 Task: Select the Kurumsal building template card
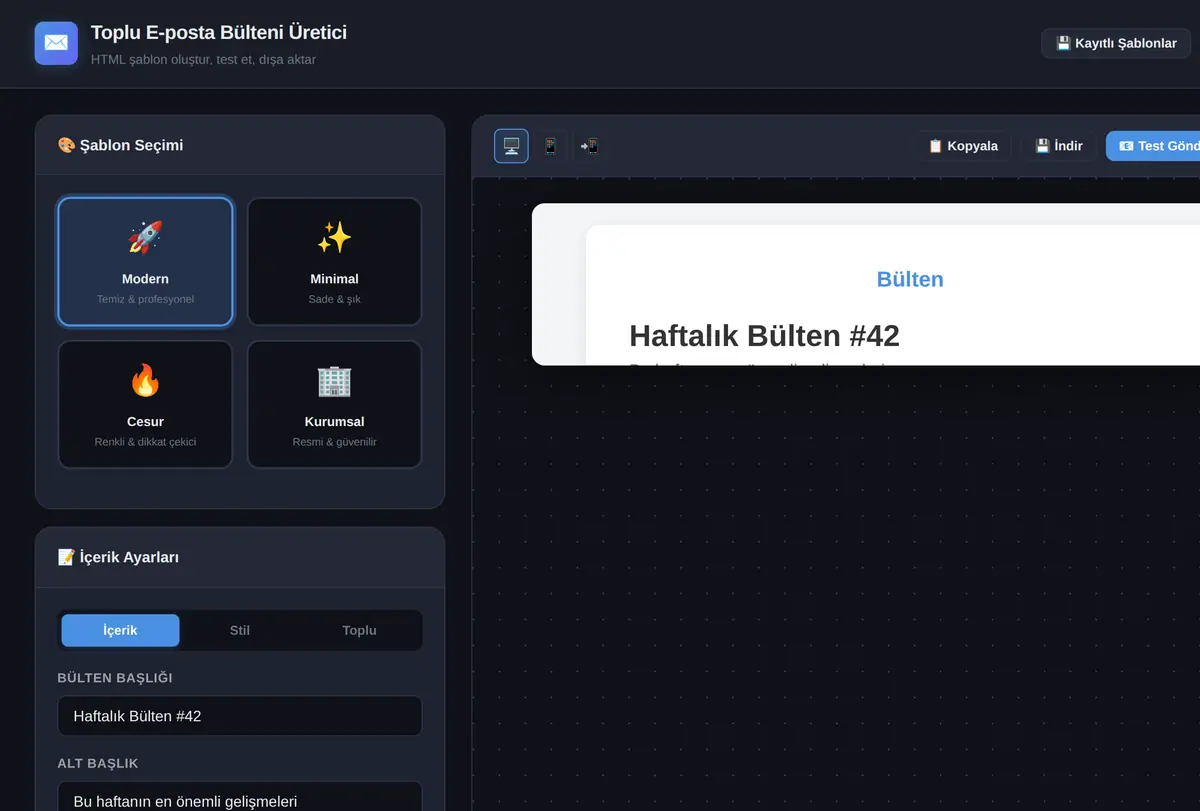(334, 404)
